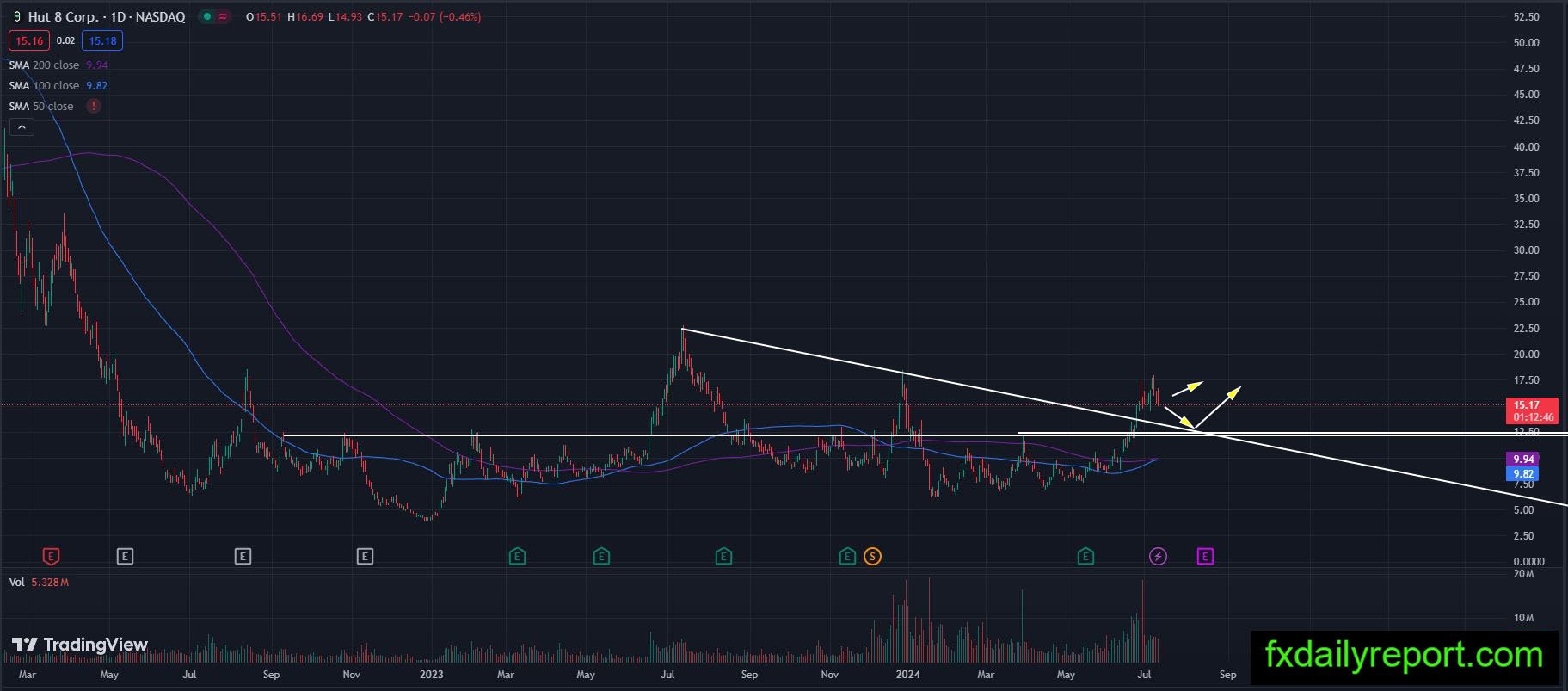Viewport: 1568px width, 691px height.
Task: Click the 2024 label on the time axis
Action: pos(907,675)
